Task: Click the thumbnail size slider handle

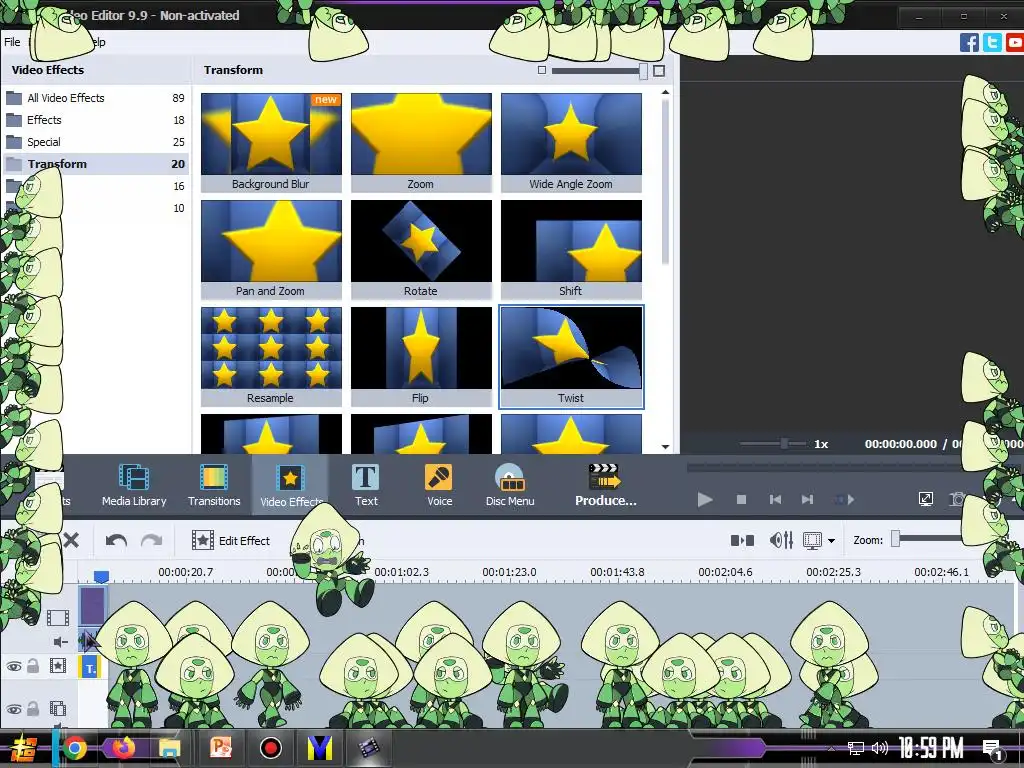Action: 643,71
